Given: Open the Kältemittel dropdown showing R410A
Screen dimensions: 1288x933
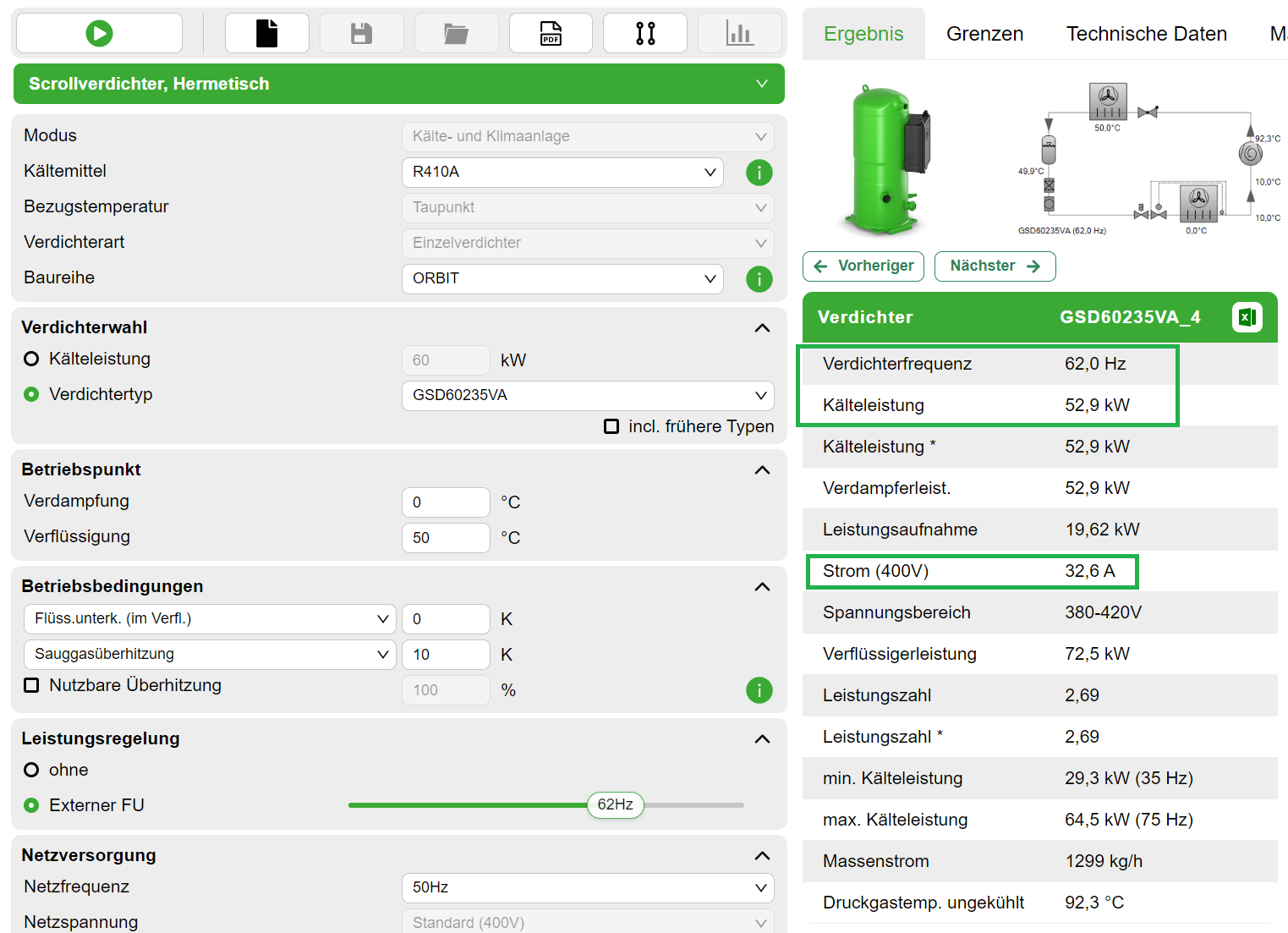Looking at the screenshot, I should 562,173.
